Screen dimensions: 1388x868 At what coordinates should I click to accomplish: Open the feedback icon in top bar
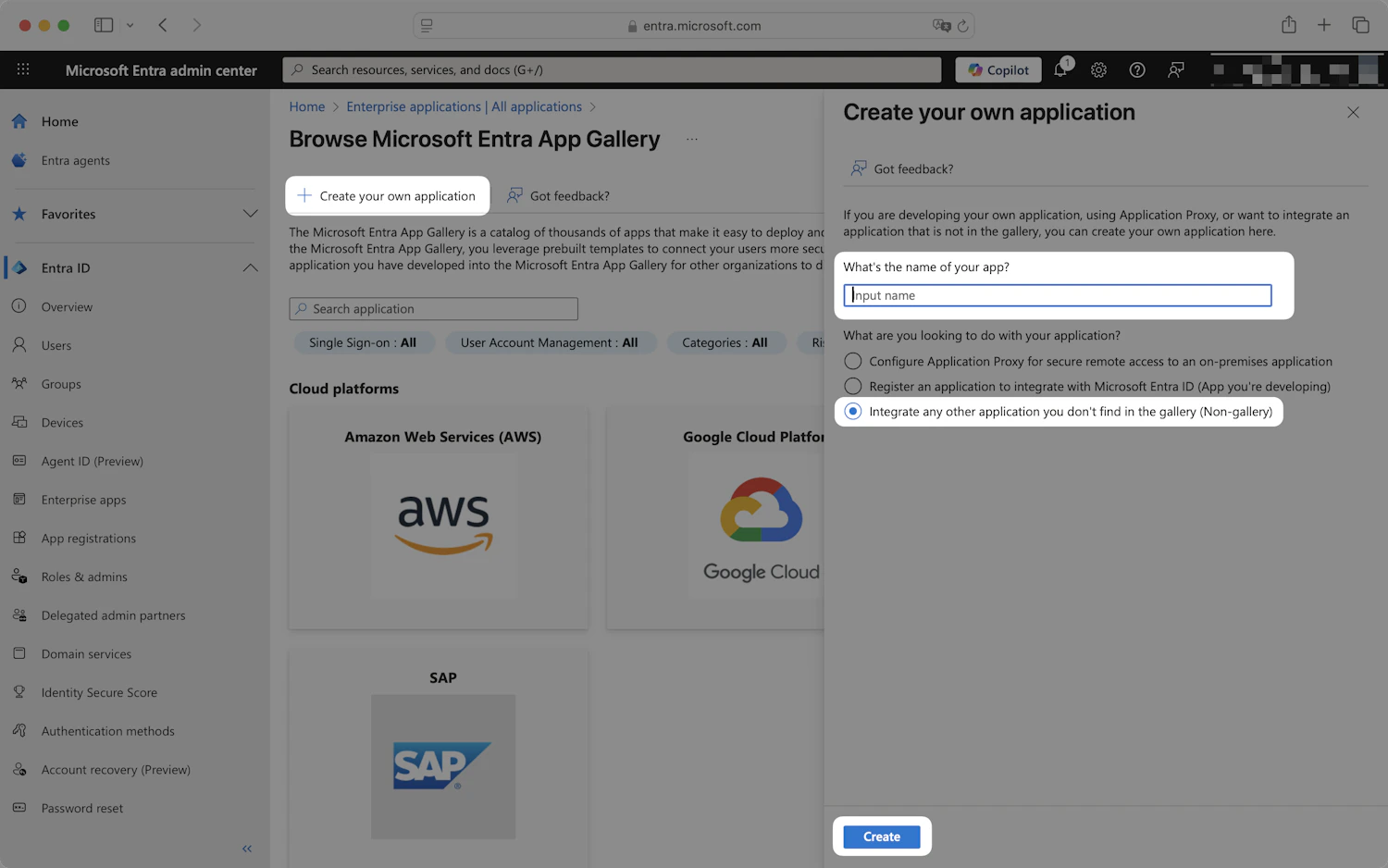(1176, 69)
